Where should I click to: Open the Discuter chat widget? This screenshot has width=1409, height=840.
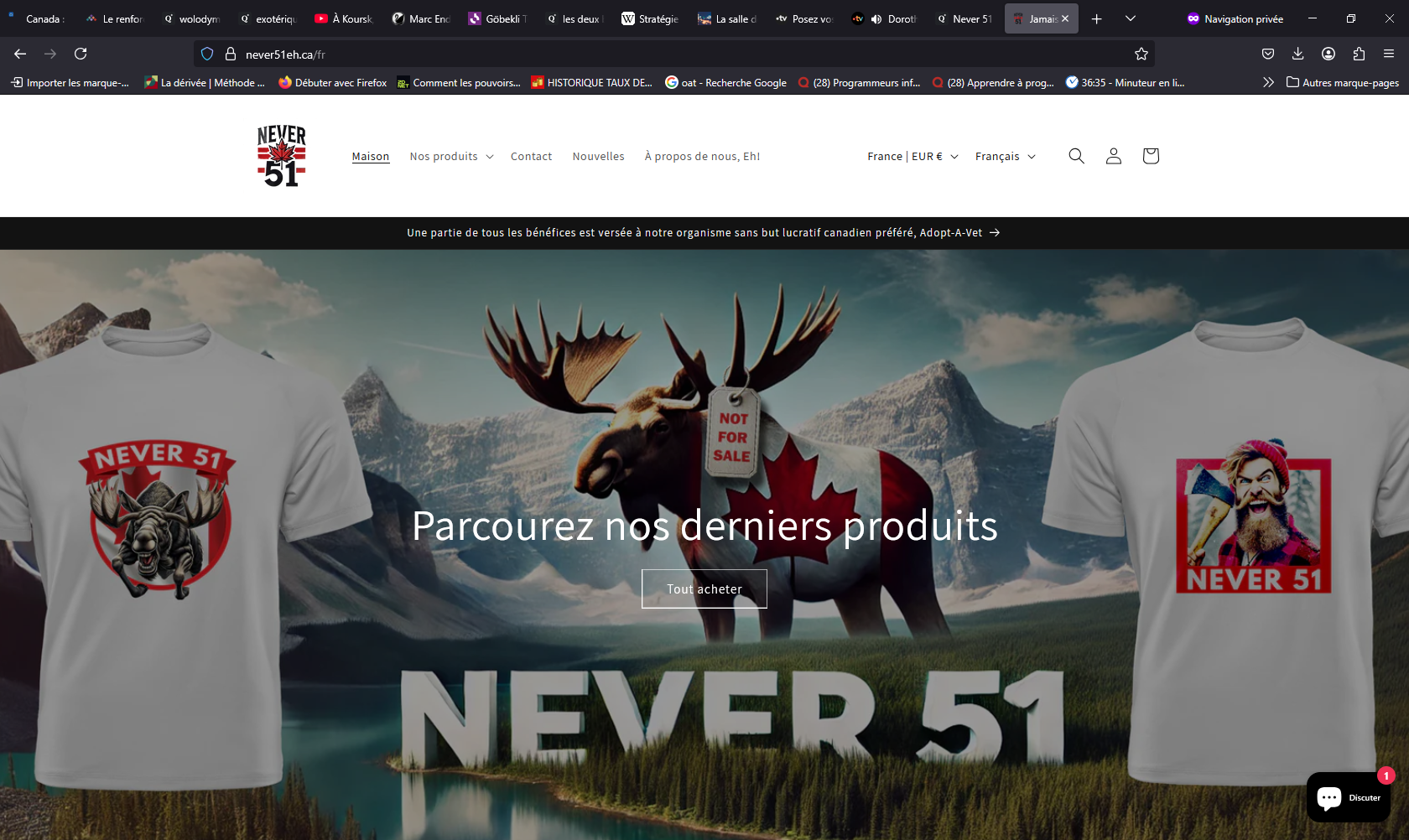point(1349,797)
